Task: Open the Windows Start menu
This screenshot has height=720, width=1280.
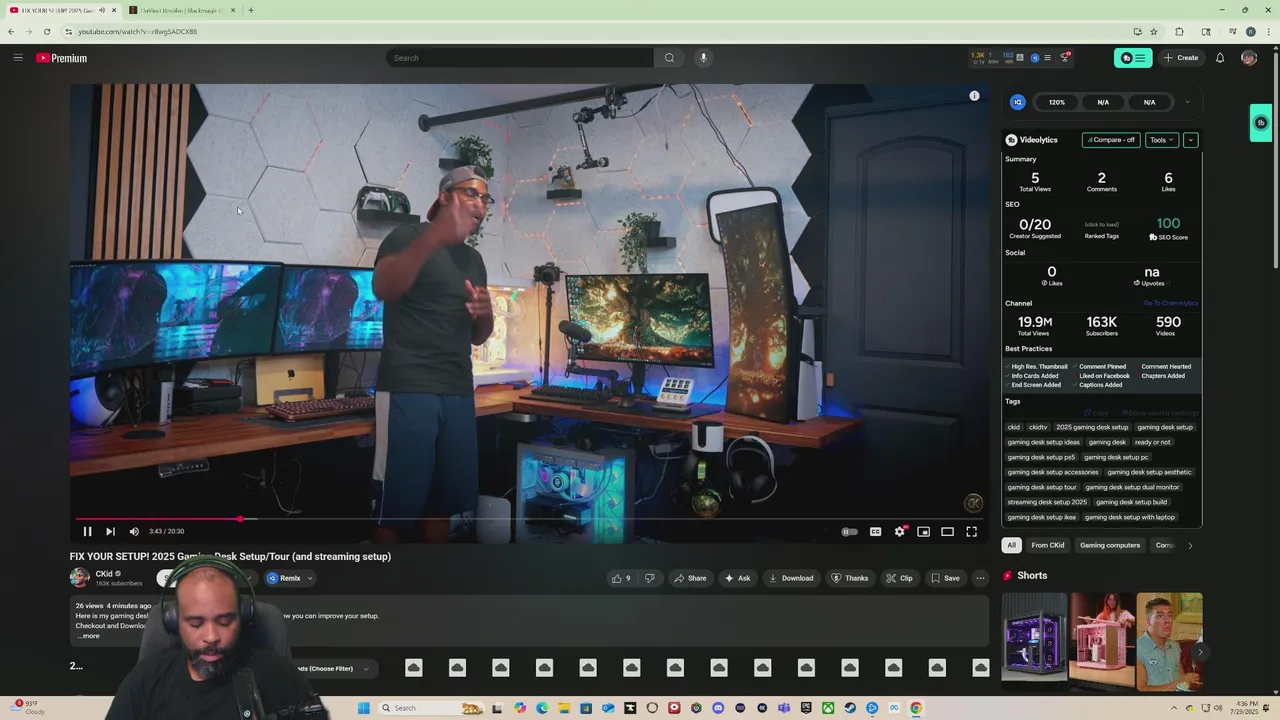Action: pos(364,708)
